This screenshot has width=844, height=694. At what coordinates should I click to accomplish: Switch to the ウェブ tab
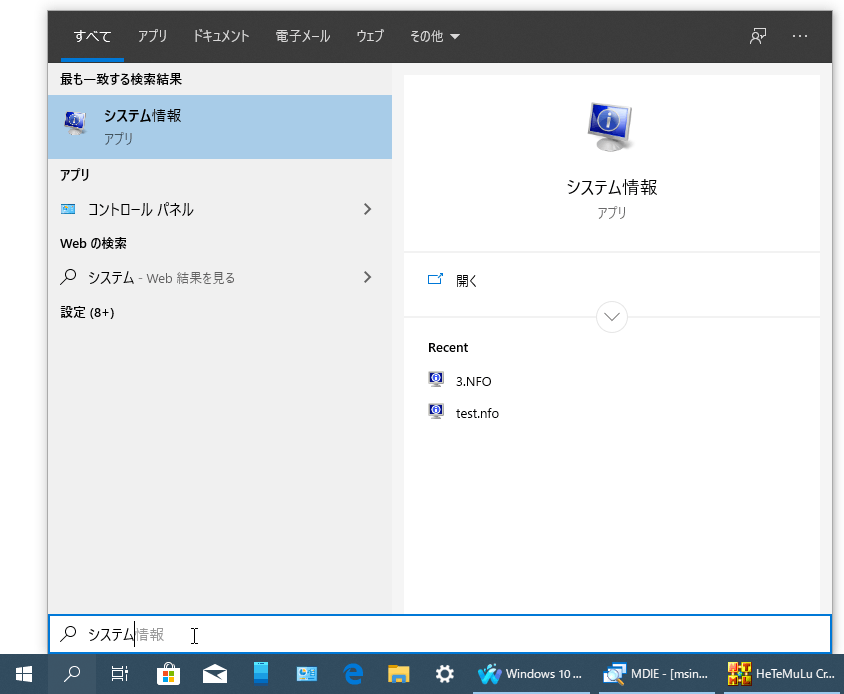pyautogui.click(x=370, y=36)
